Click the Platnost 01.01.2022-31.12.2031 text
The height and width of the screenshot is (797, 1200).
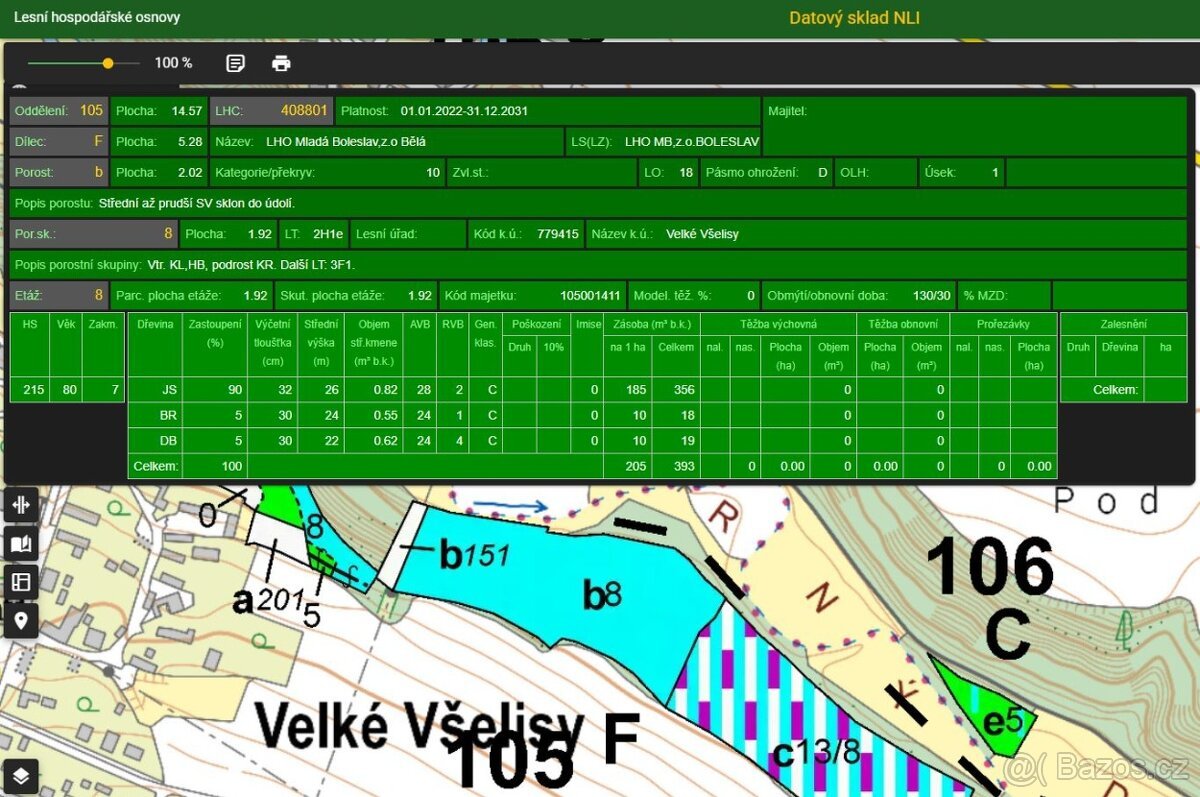pyautogui.click(x=434, y=111)
